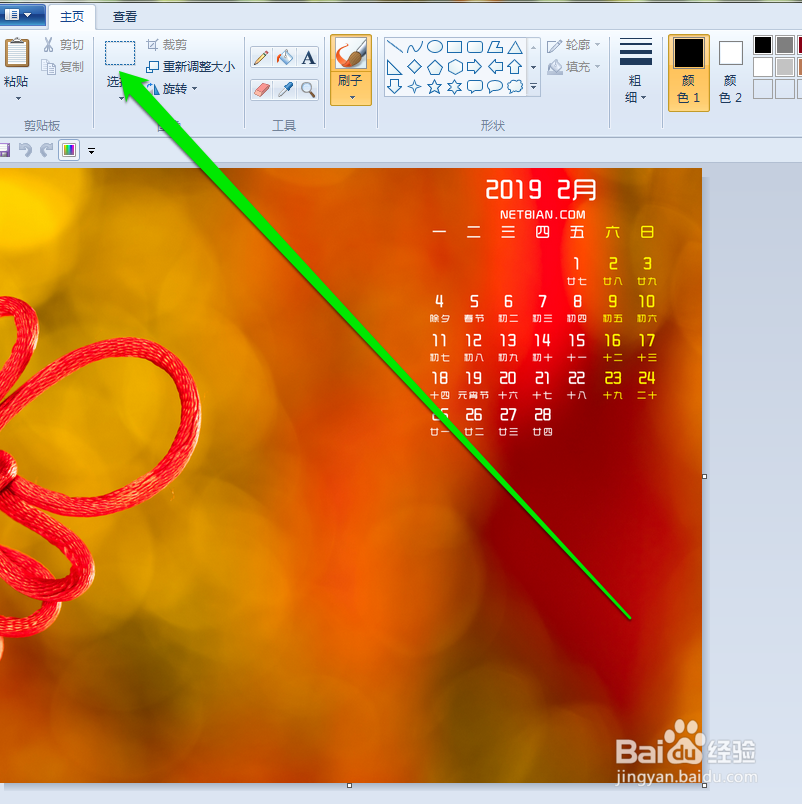The image size is (802, 804).
Task: Choose the Hexagon shape
Action: tap(455, 67)
